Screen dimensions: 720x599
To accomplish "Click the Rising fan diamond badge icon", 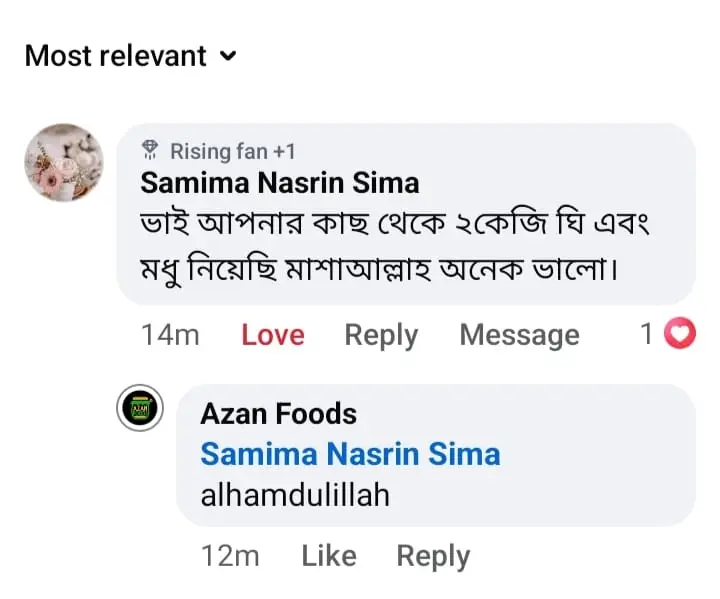I will click(151, 151).
